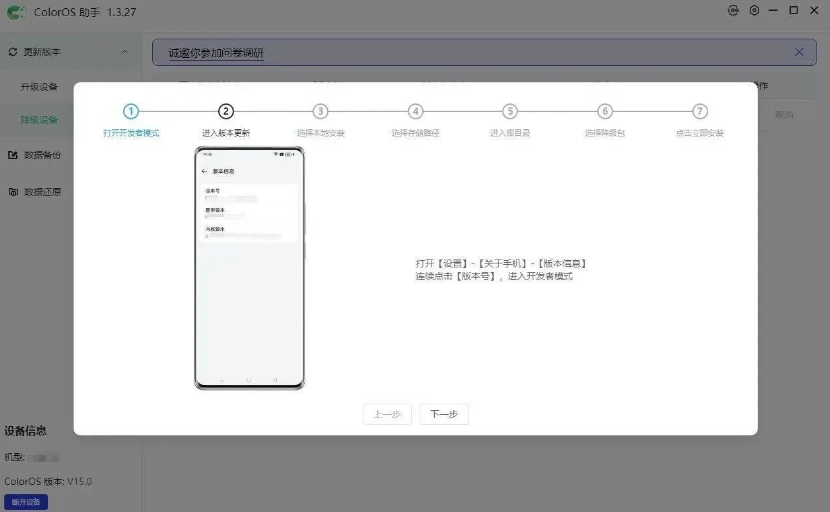
Task: Click the 更新版本 refresh icon
Action: 13,52
